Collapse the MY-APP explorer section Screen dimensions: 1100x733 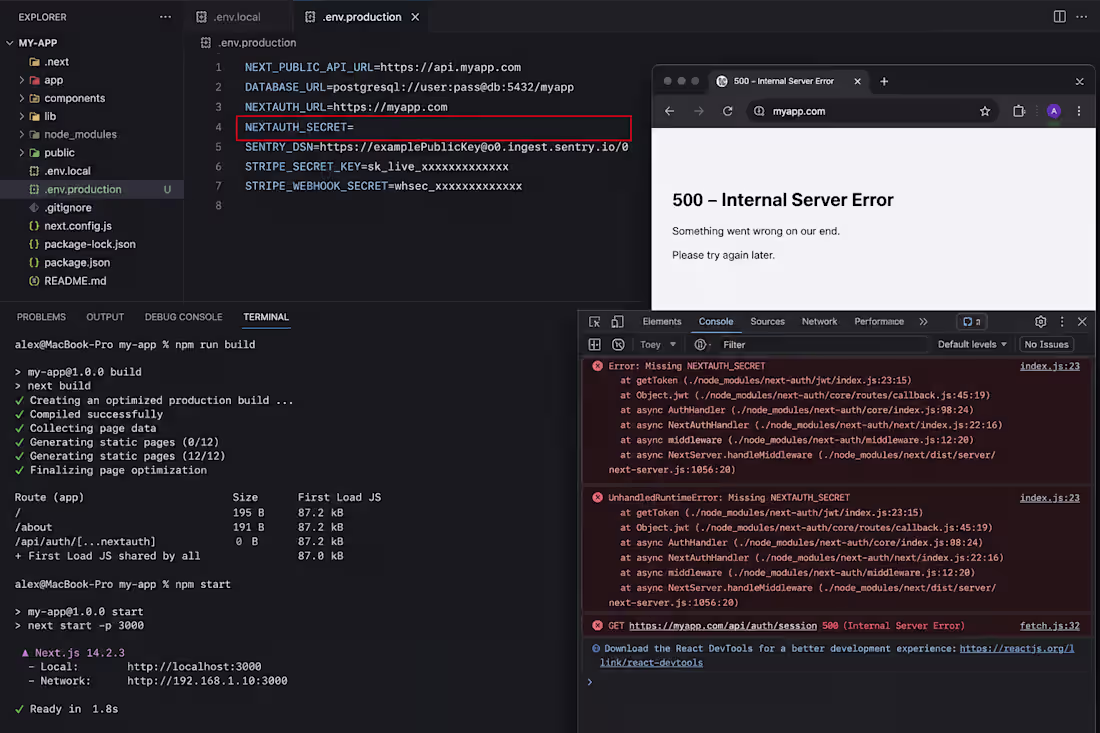[x=10, y=43]
